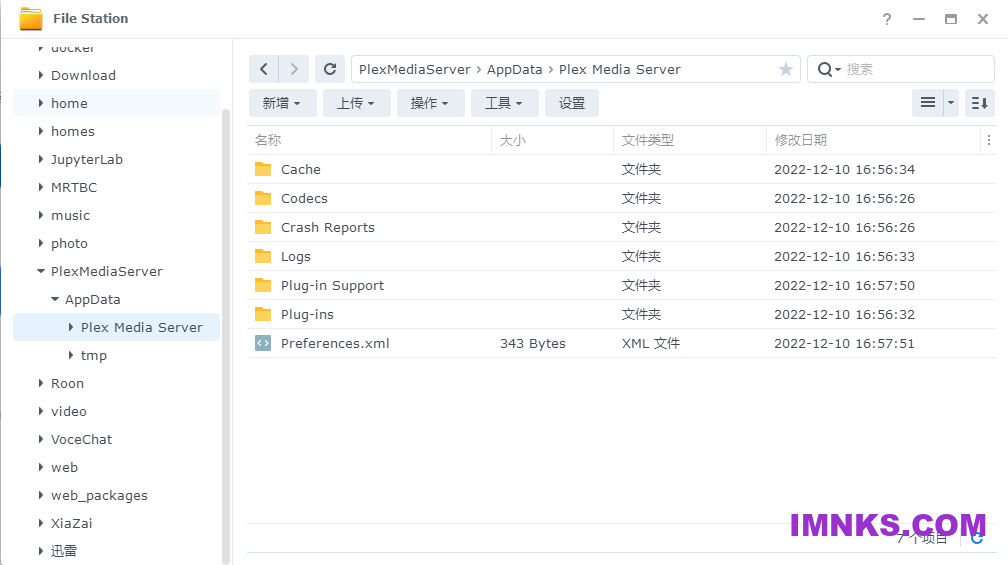Open the help question mark icon

(887, 19)
